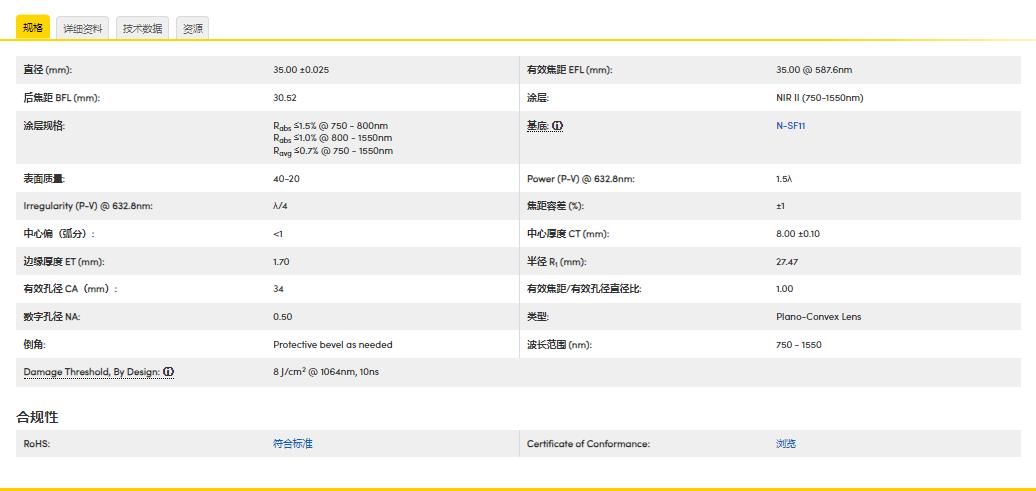Image resolution: width=1036 pixels, height=491 pixels.
Task: Click the RoHS row label
Action: [x=36, y=443]
